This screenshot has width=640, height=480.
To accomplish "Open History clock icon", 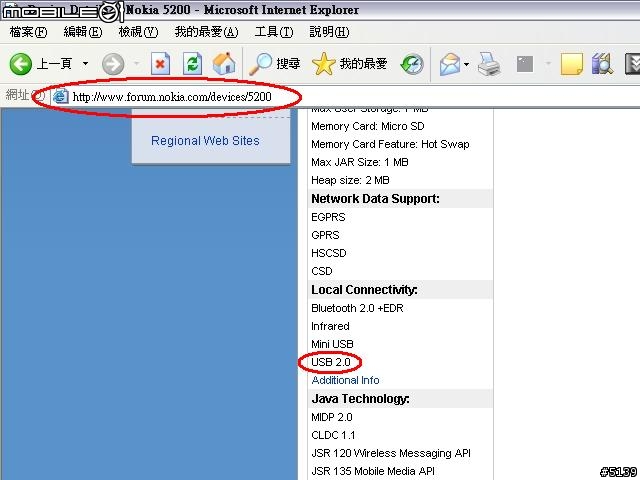I will click(412, 64).
